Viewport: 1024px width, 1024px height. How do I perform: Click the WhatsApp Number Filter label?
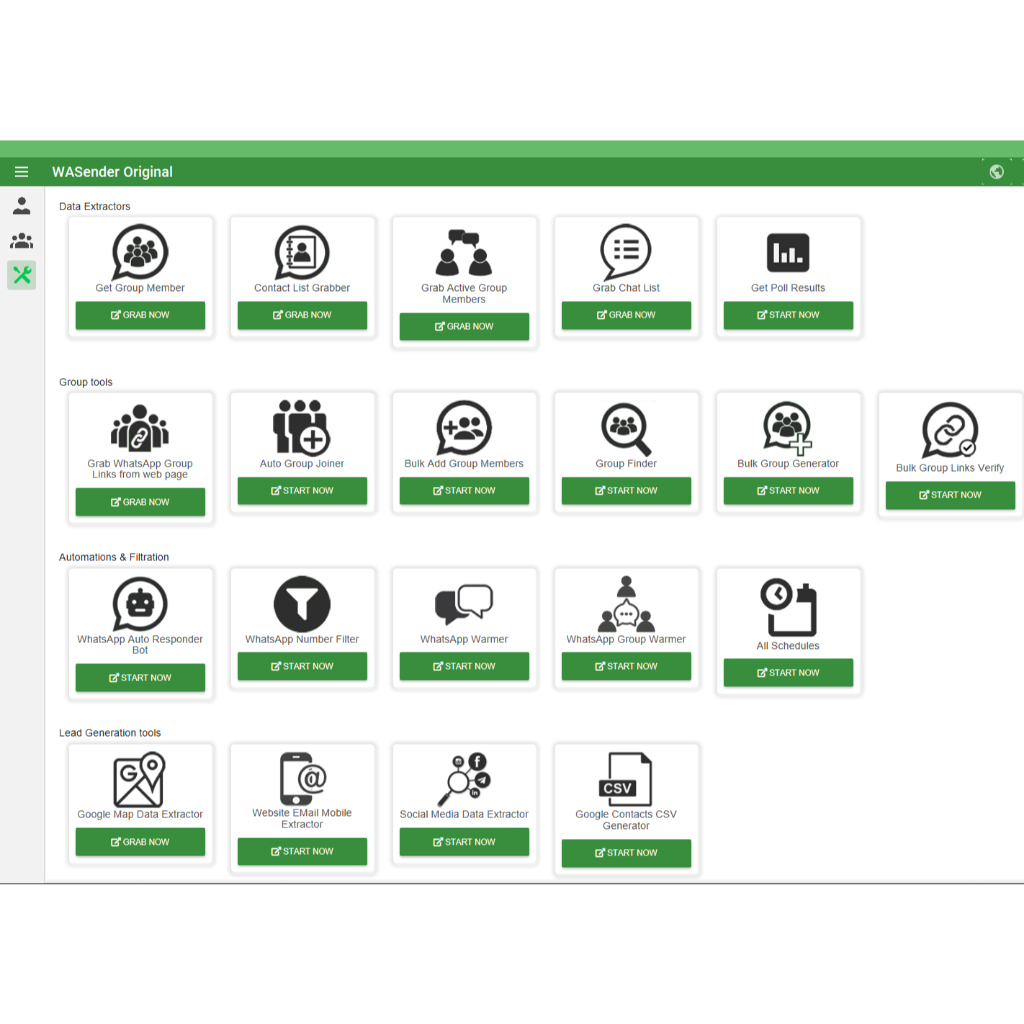tap(302, 639)
